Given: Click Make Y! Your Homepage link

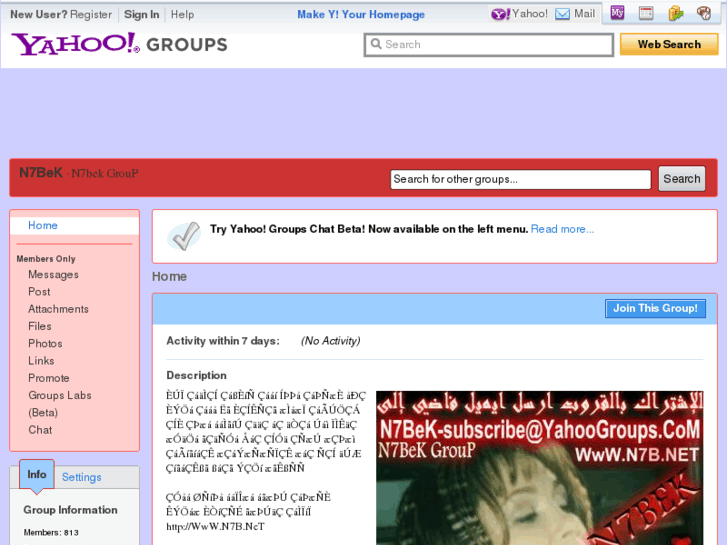Looking at the screenshot, I should pyautogui.click(x=361, y=14).
